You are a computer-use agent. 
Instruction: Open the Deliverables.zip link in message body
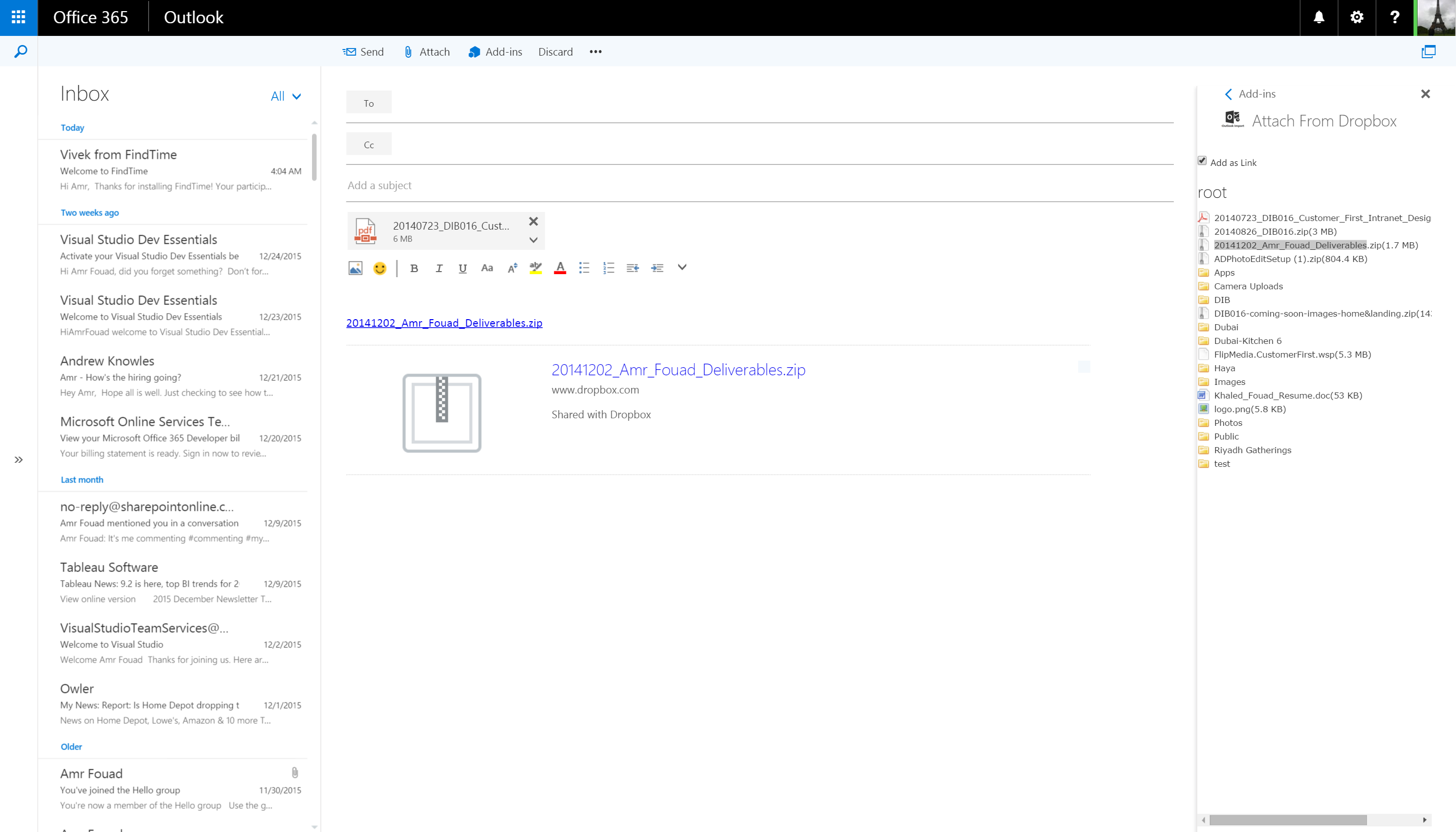coord(445,323)
